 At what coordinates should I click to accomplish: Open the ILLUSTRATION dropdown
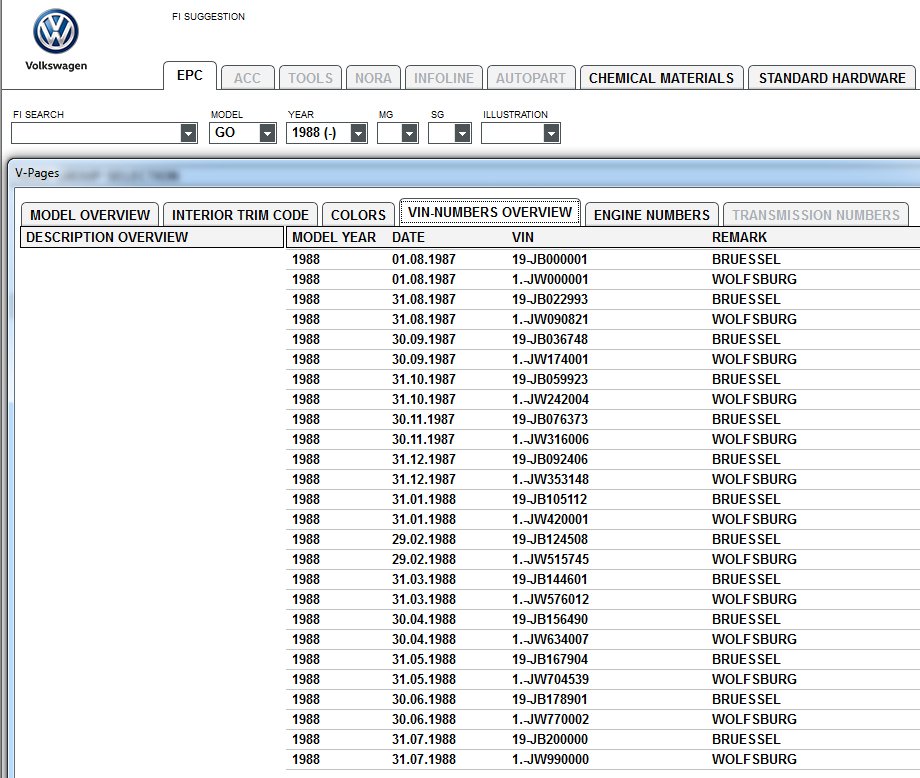pos(550,133)
